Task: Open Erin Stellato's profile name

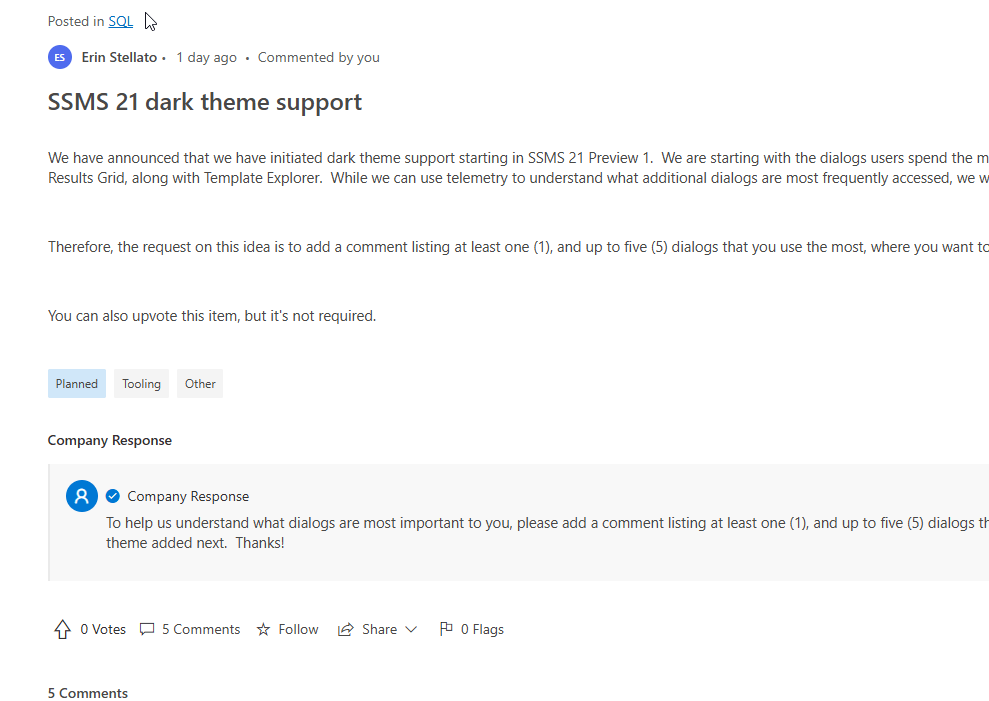Action: 119,57
